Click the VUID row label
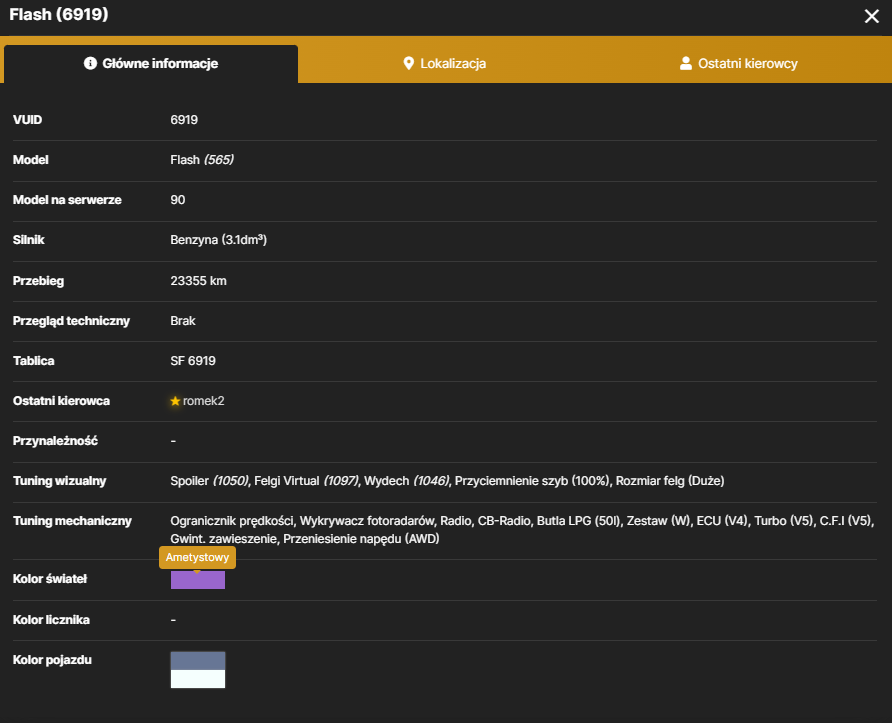 (x=27, y=120)
